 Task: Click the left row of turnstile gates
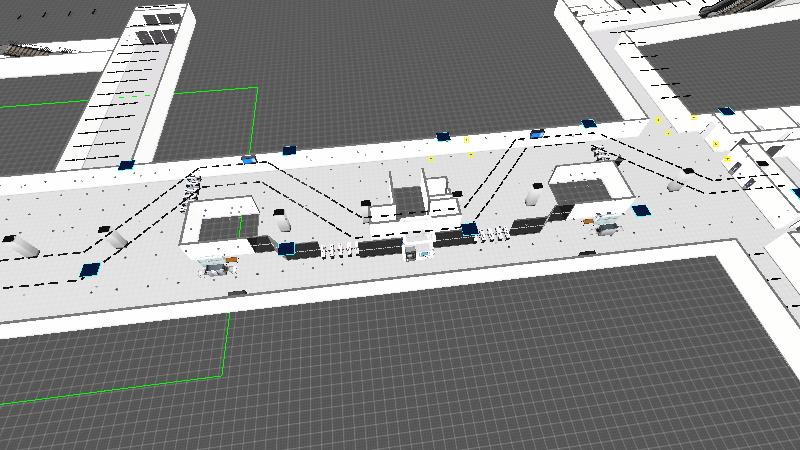339,248
